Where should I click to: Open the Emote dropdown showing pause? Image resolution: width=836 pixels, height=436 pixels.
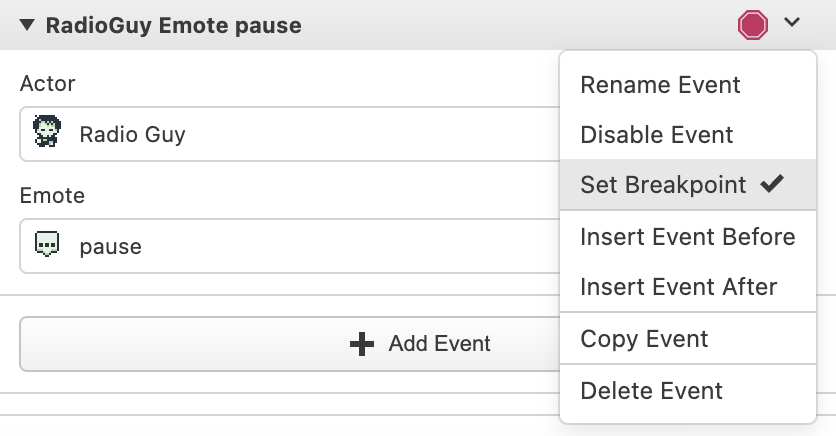pos(290,246)
